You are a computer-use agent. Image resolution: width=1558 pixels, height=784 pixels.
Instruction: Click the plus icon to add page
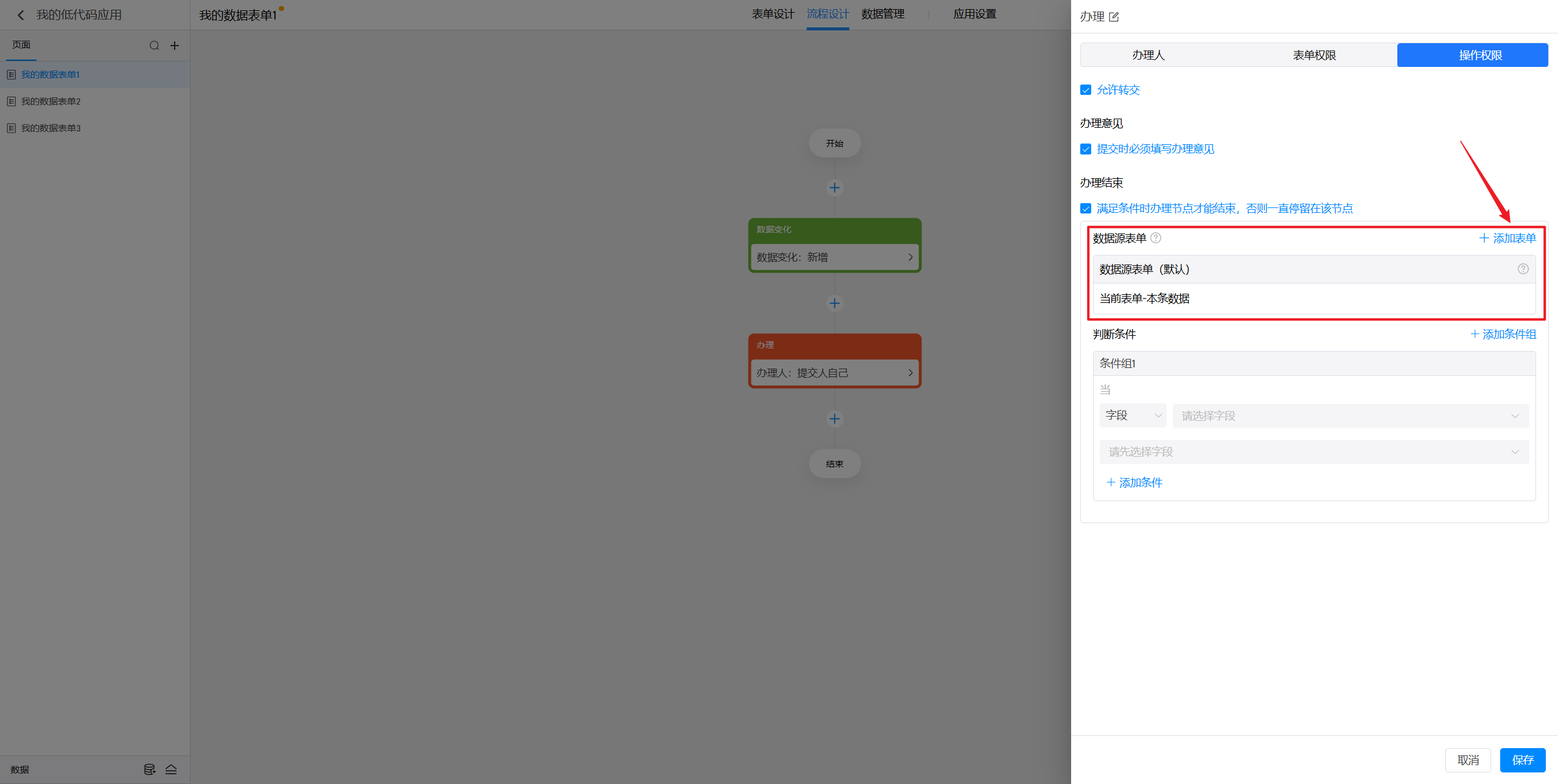point(175,46)
